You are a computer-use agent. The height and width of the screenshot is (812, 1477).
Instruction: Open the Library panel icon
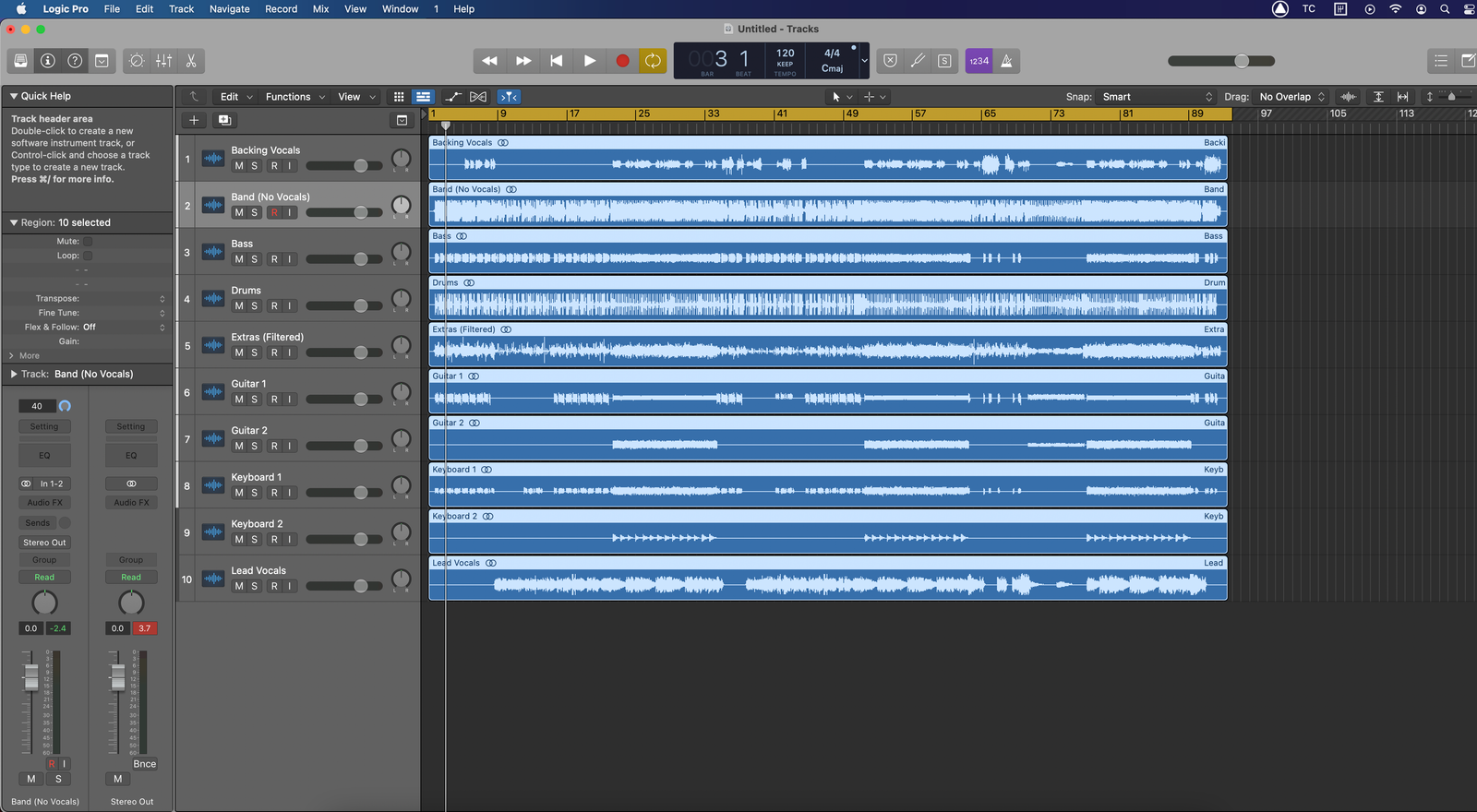tap(21, 61)
